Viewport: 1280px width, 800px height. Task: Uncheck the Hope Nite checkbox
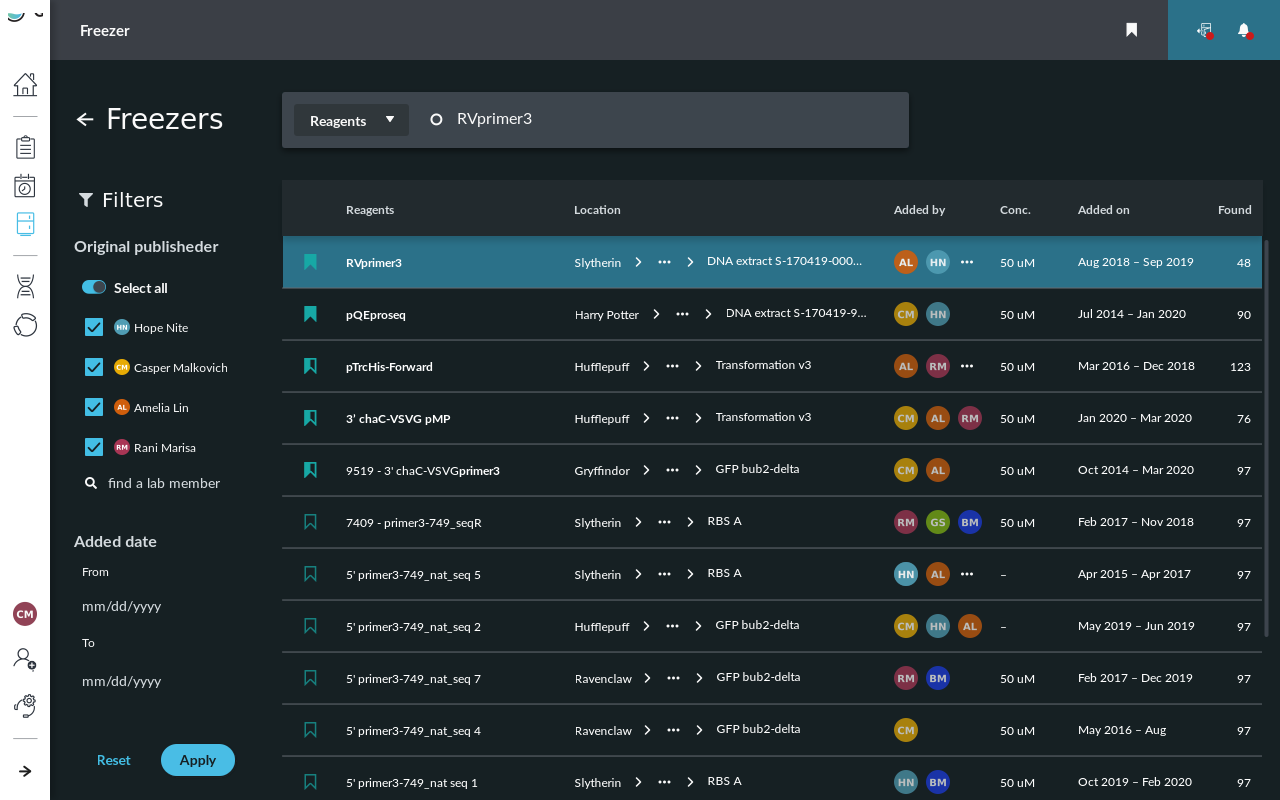point(94,327)
